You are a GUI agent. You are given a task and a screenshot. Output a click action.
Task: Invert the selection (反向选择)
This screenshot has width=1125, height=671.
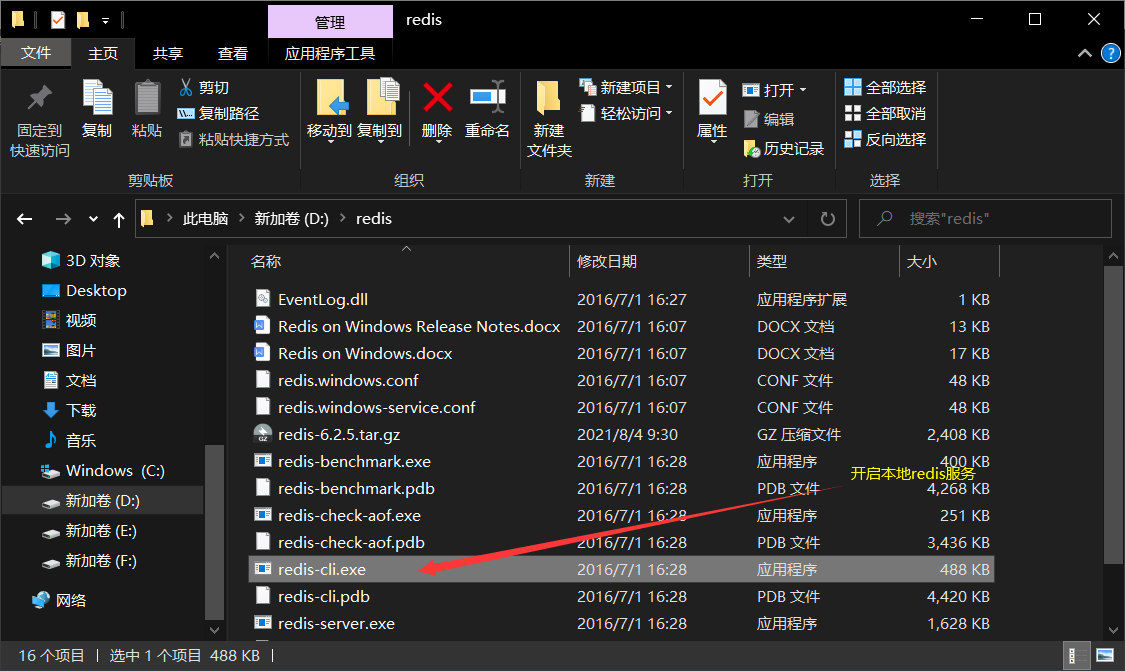pos(885,139)
